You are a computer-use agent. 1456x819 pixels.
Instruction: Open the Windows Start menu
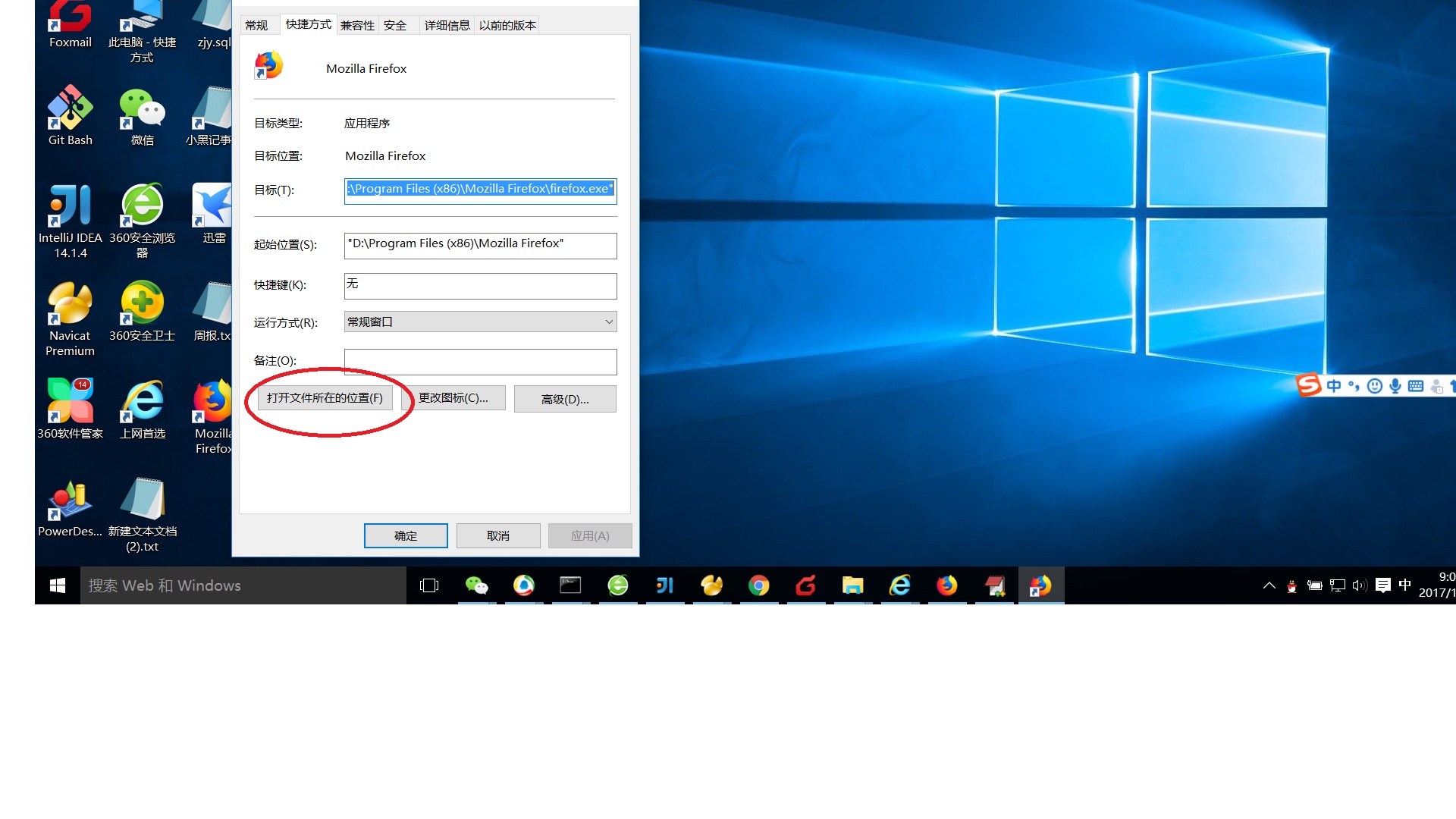click(x=58, y=585)
